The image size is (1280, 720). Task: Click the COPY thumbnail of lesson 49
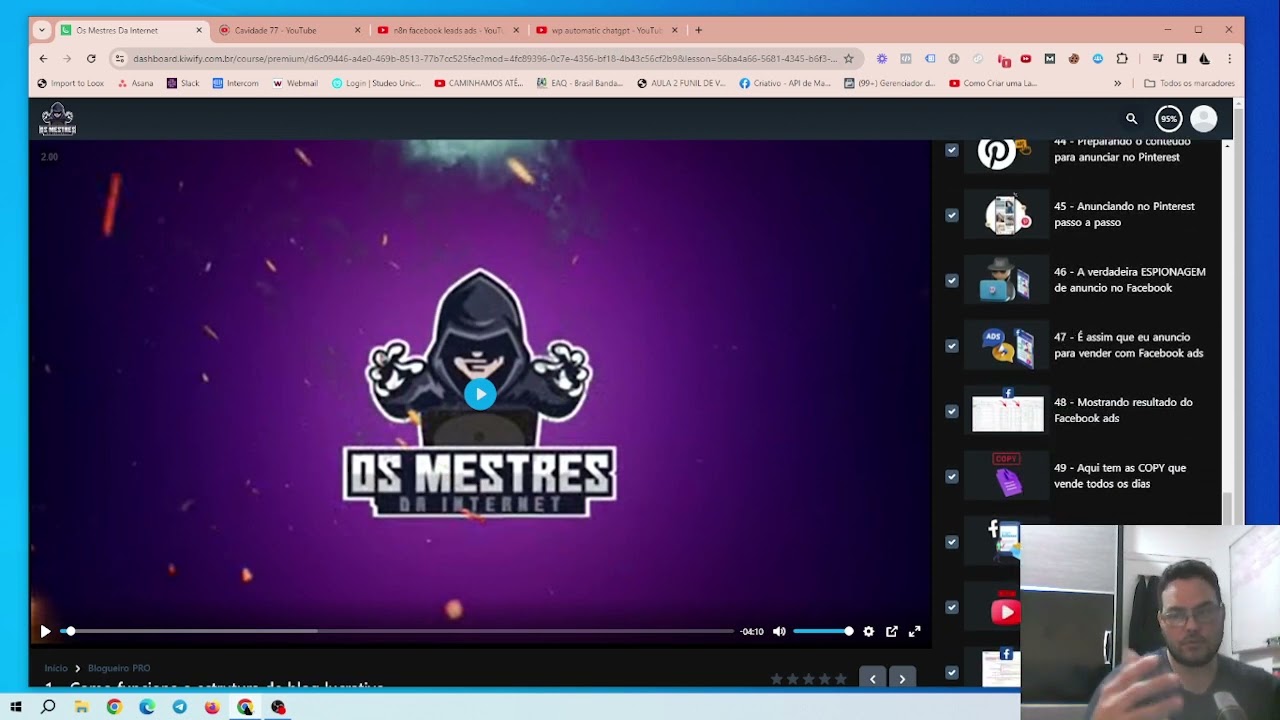point(1007,476)
